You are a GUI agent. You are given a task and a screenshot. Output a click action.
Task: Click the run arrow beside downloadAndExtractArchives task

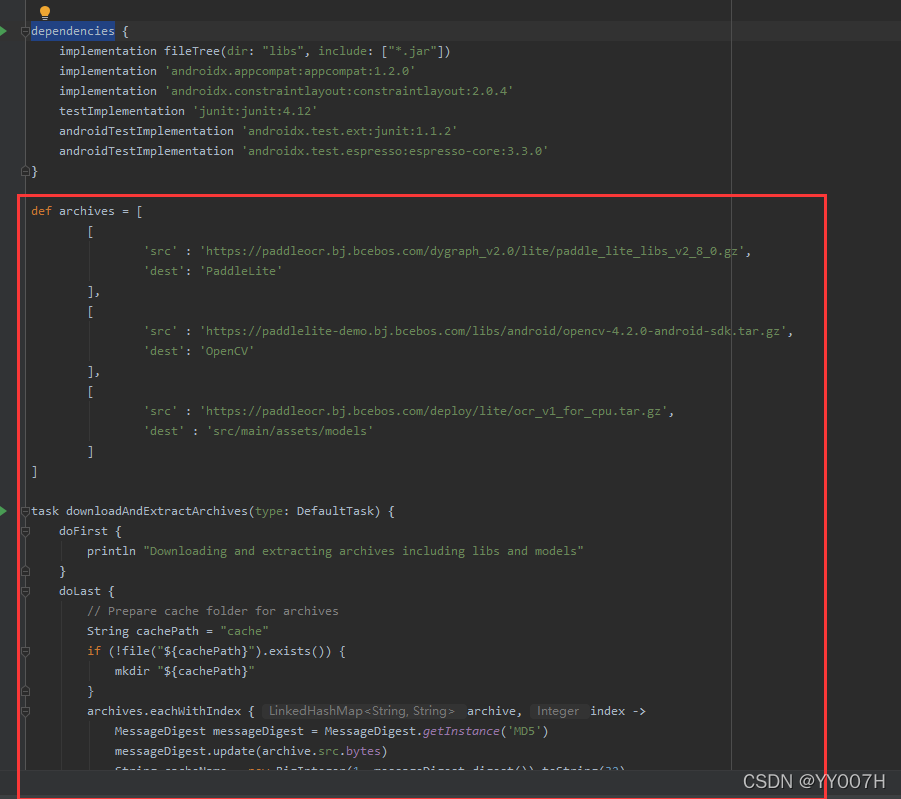pos(4,511)
